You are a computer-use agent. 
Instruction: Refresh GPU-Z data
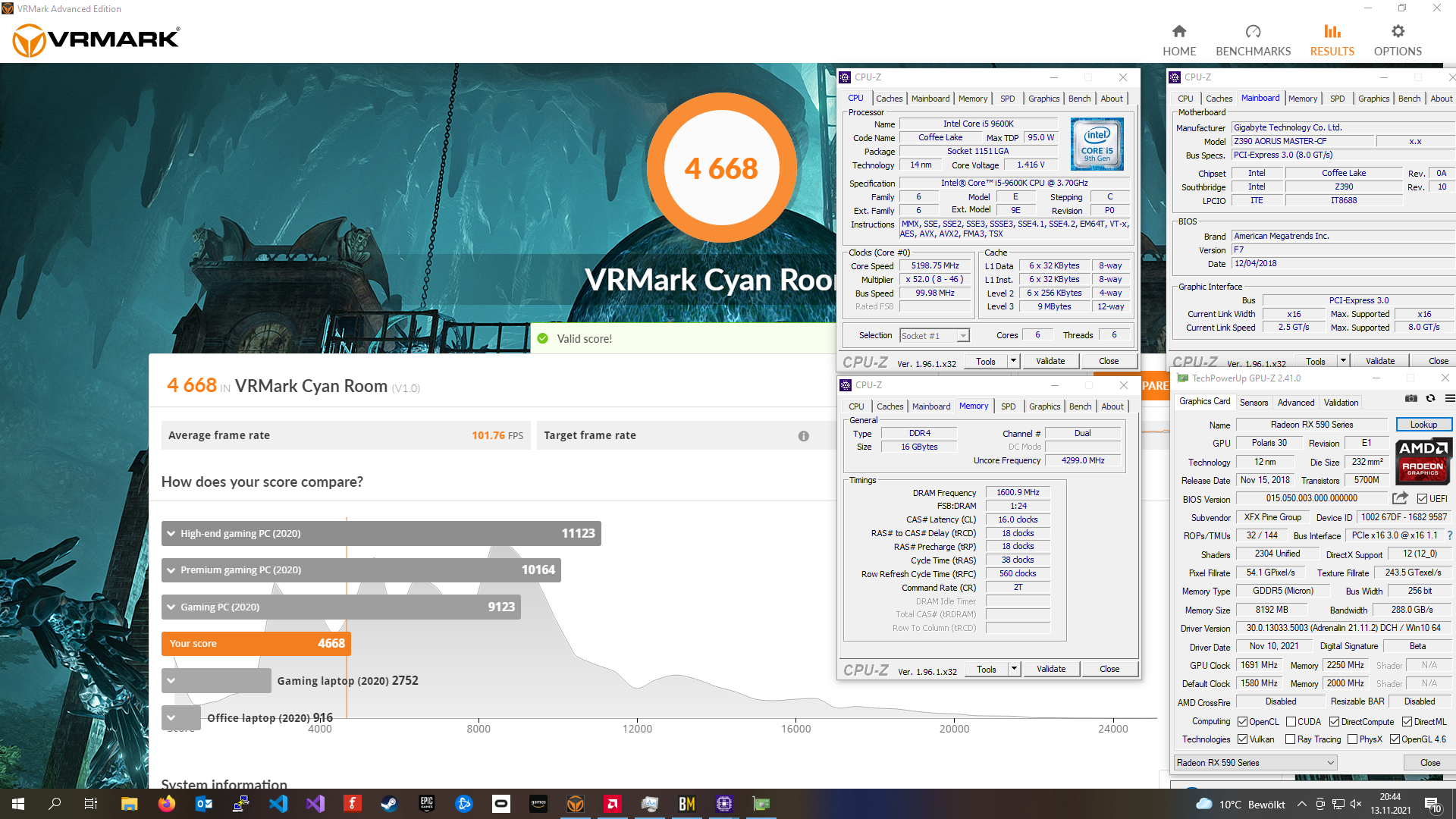pos(1430,398)
